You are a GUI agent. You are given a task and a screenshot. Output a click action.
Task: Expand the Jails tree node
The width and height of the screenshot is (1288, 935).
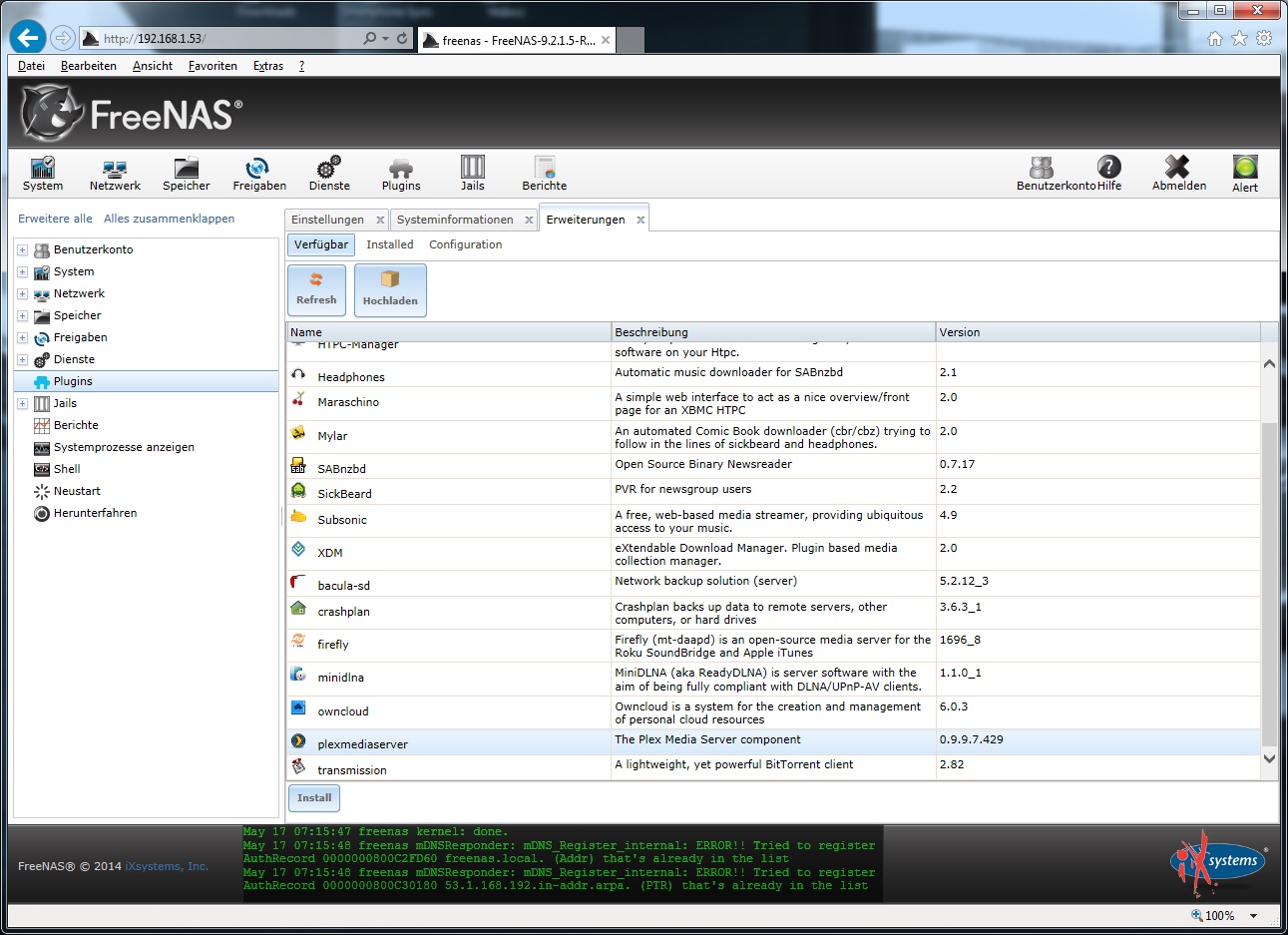(x=22, y=403)
